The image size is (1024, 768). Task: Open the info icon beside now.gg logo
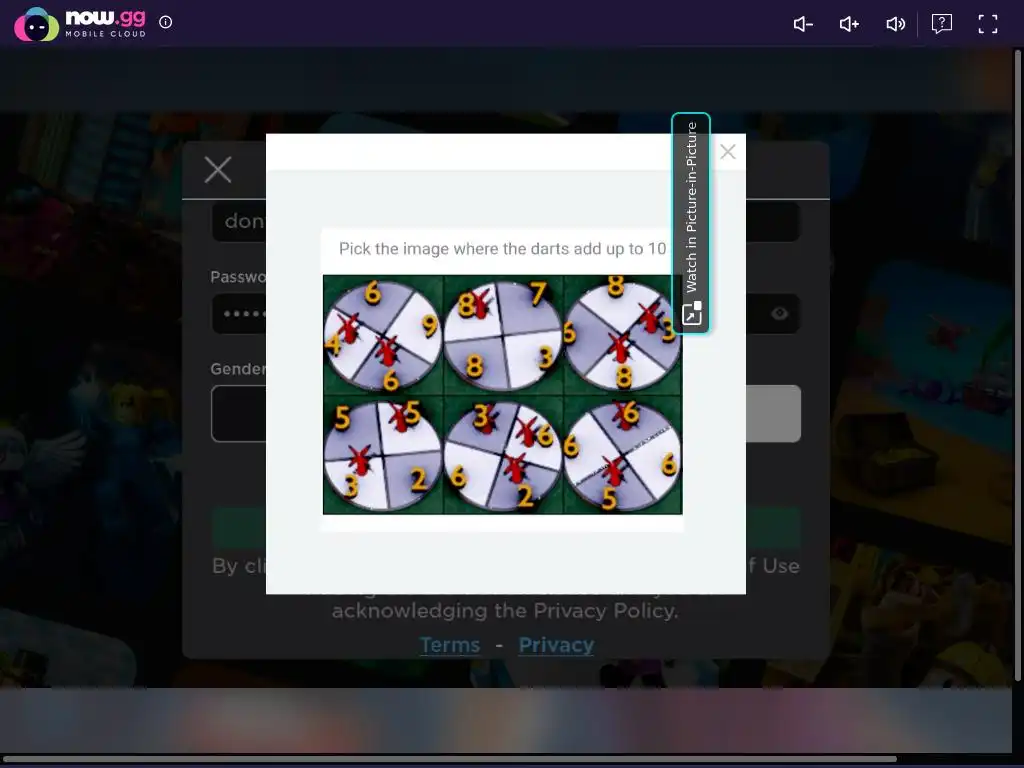[x=166, y=22]
